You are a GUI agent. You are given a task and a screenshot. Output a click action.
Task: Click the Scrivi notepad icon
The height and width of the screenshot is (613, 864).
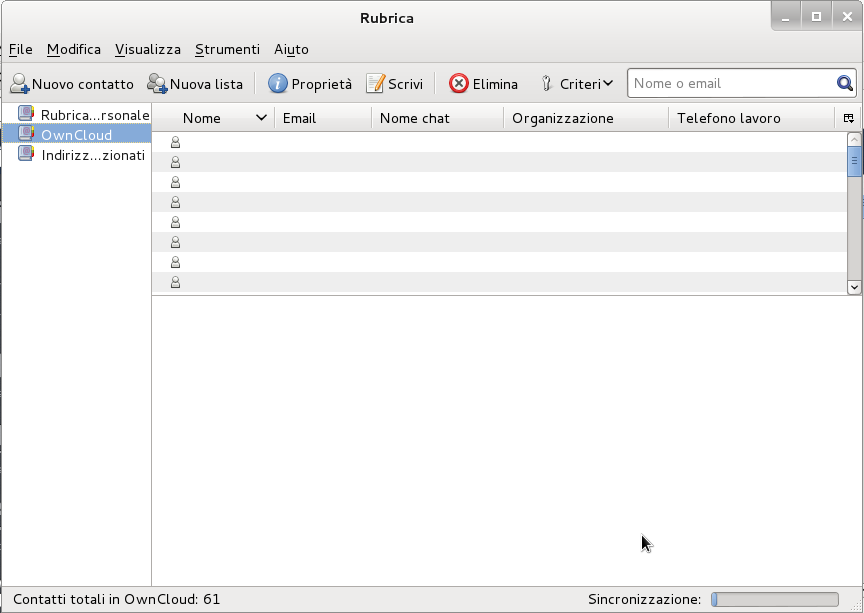(375, 84)
